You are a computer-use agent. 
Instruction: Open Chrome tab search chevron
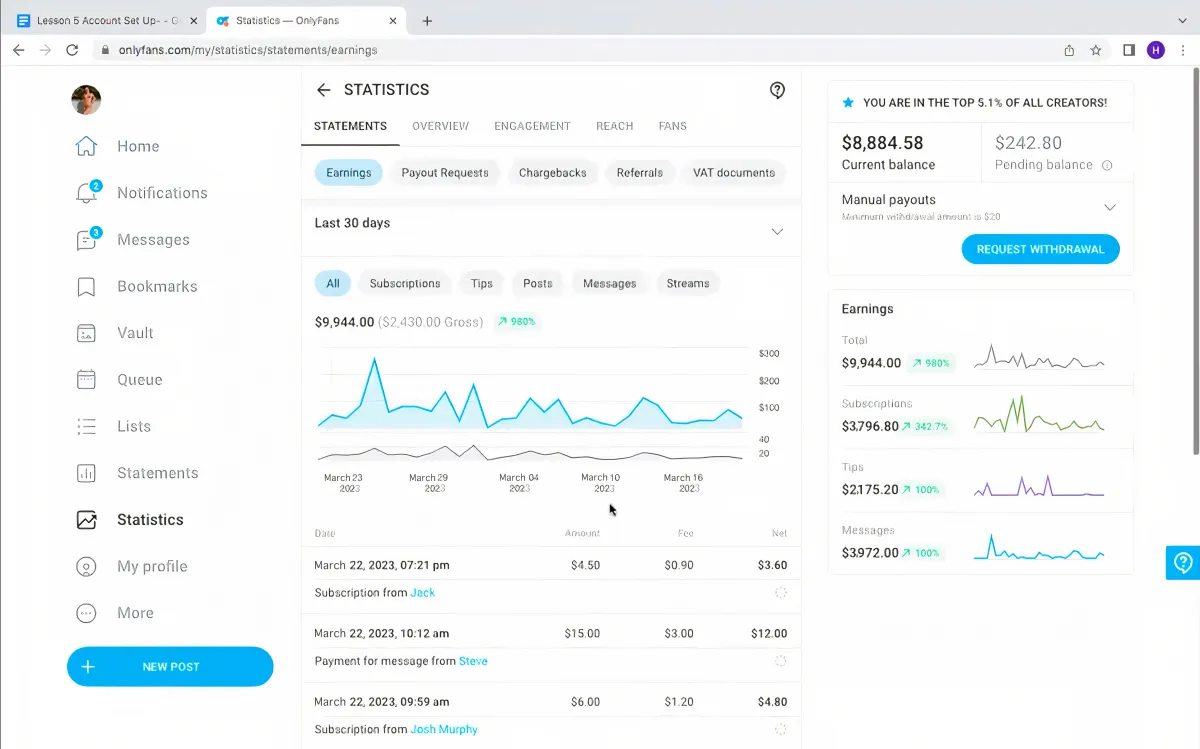[1183, 20]
